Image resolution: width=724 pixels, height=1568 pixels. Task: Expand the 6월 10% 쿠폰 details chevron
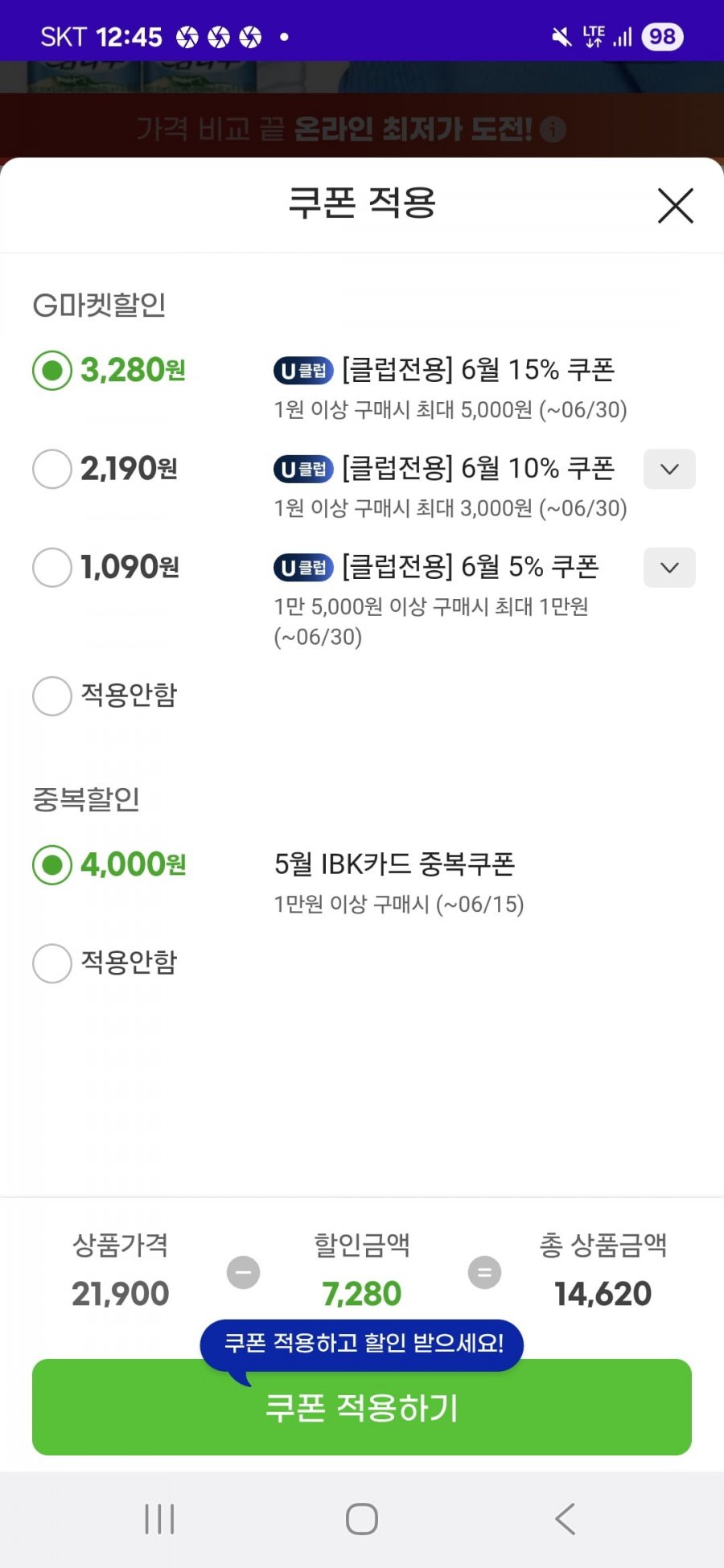pos(669,469)
